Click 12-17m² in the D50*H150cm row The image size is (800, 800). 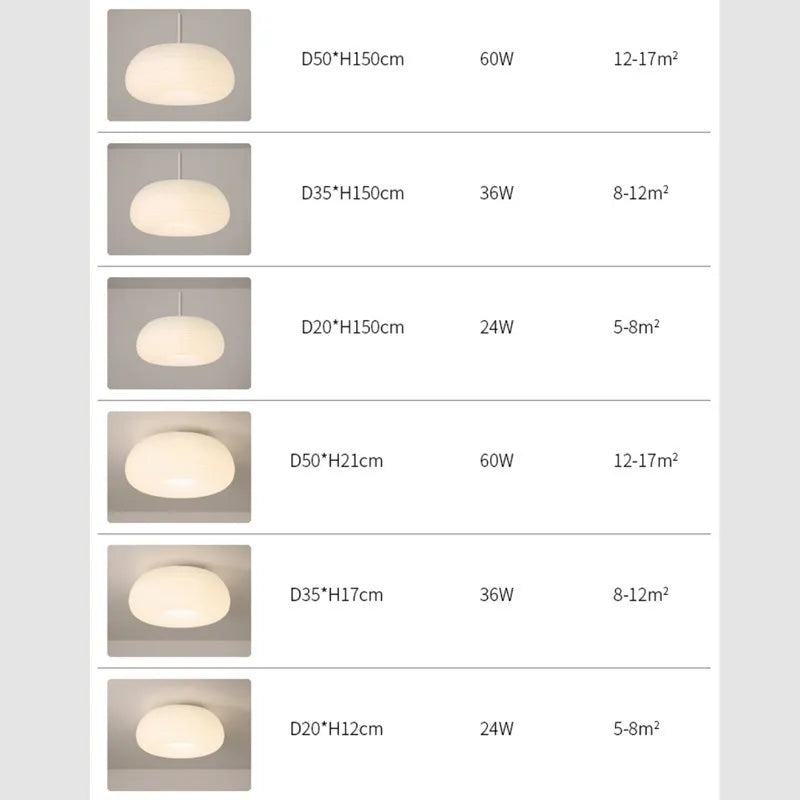tap(646, 59)
